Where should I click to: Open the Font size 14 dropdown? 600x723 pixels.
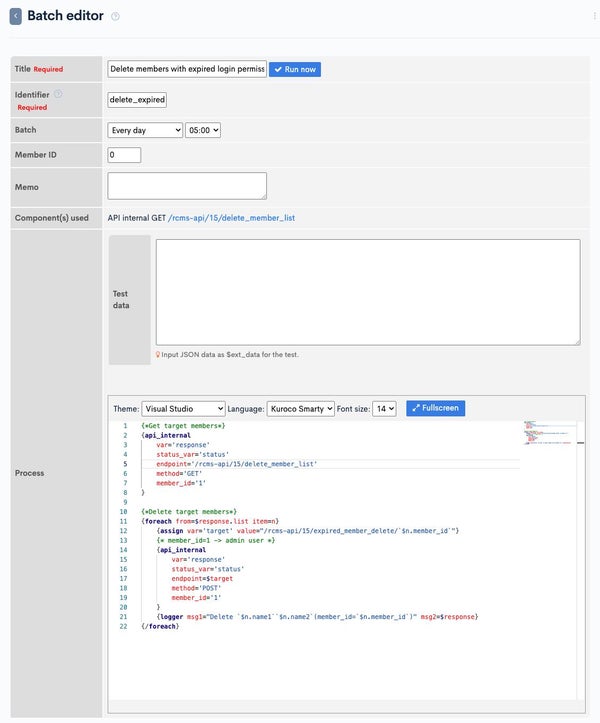coord(384,409)
